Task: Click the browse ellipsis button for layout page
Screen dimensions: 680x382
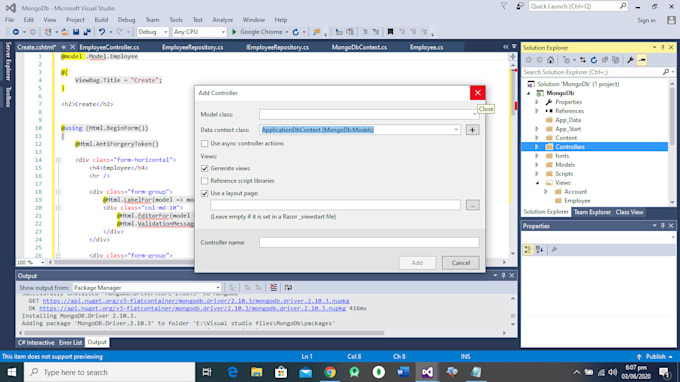Action: tap(472, 205)
